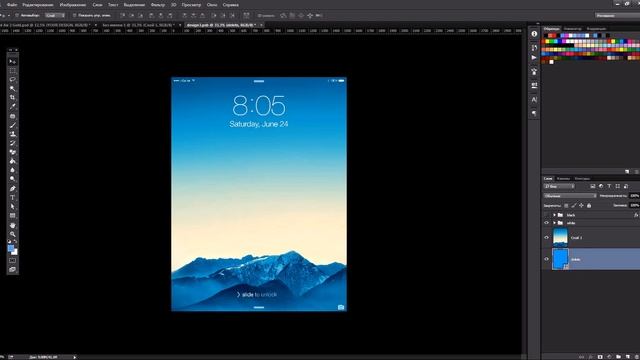Open the Actions panel play icon
The image size is (640, 360).
pyautogui.click(x=534, y=58)
